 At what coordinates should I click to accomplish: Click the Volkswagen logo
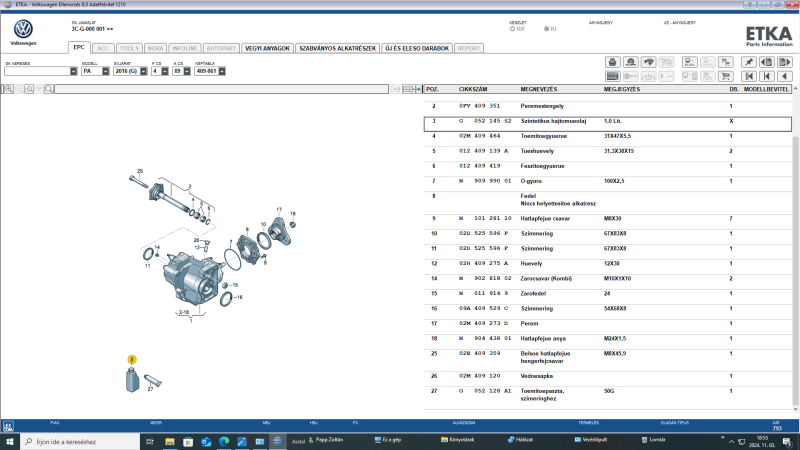(23, 29)
